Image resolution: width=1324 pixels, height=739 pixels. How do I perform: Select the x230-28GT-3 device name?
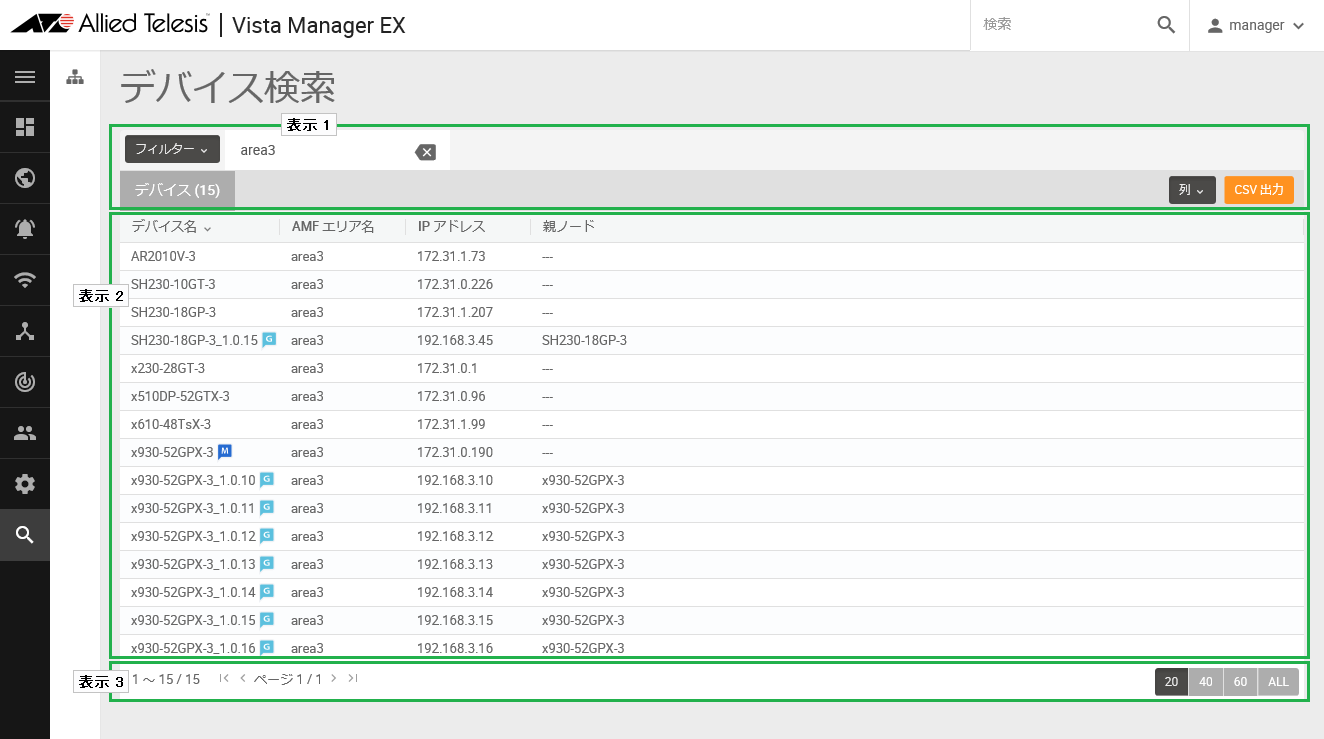point(168,368)
